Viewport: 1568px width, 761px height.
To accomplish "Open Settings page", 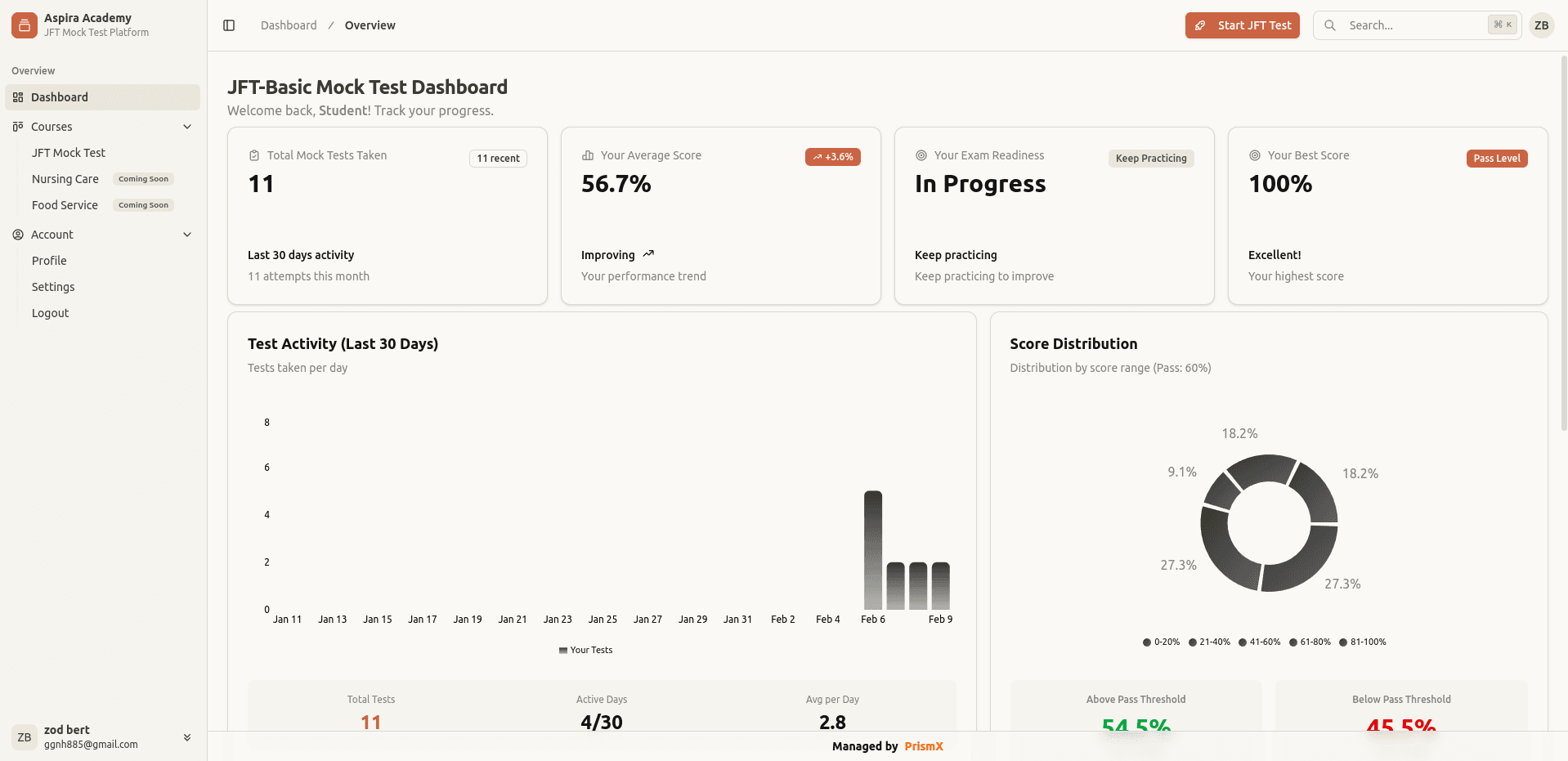I will click(53, 287).
